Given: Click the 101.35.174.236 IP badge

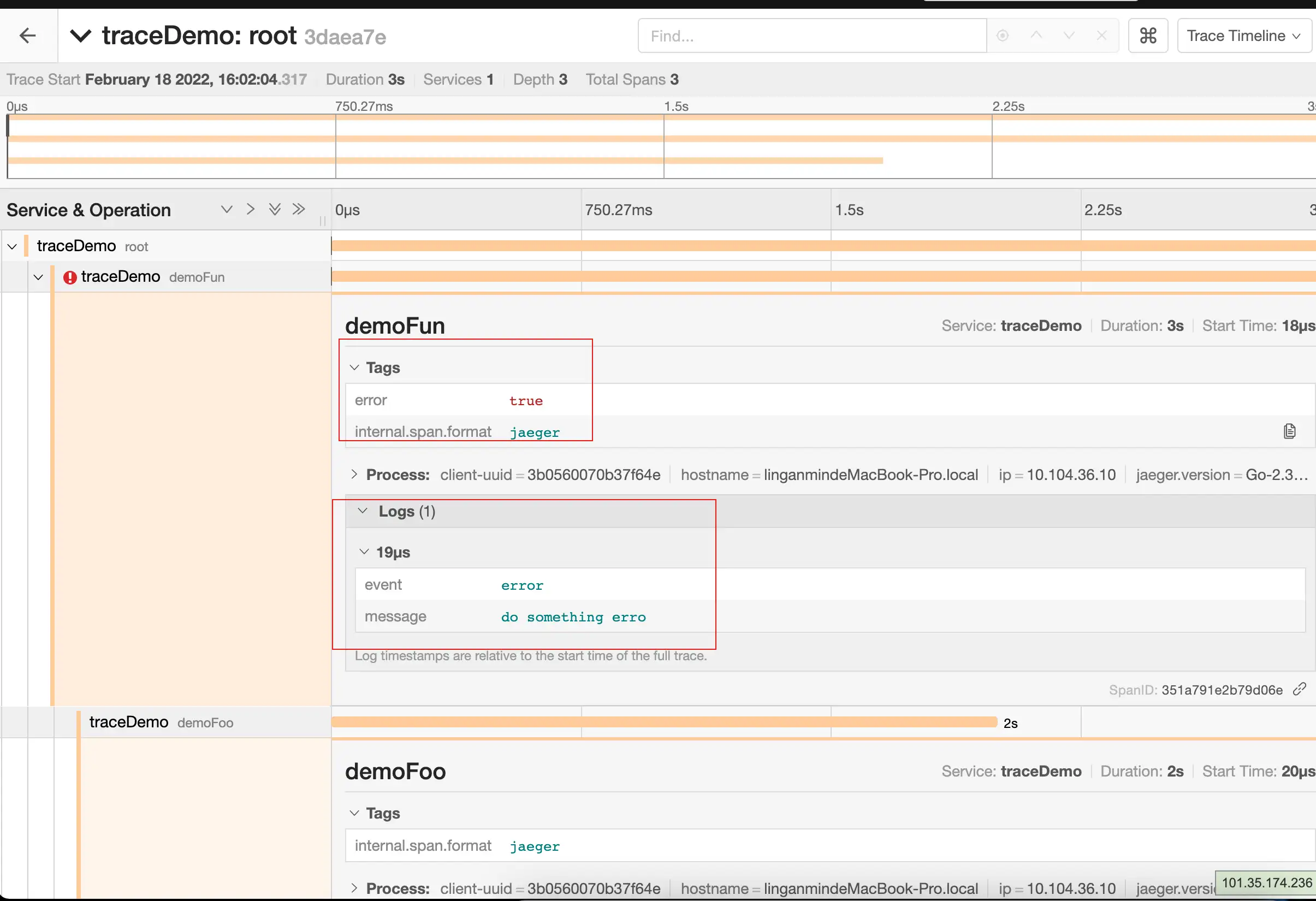Looking at the screenshot, I should [x=1266, y=883].
